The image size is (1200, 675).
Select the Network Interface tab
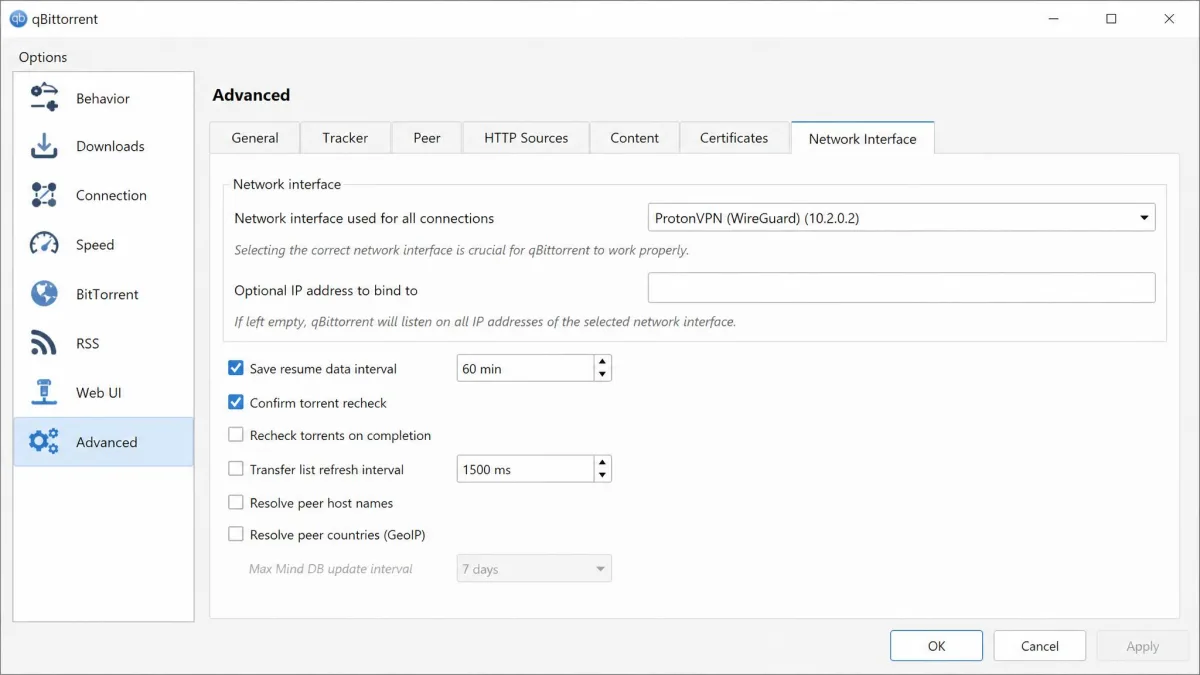point(862,138)
